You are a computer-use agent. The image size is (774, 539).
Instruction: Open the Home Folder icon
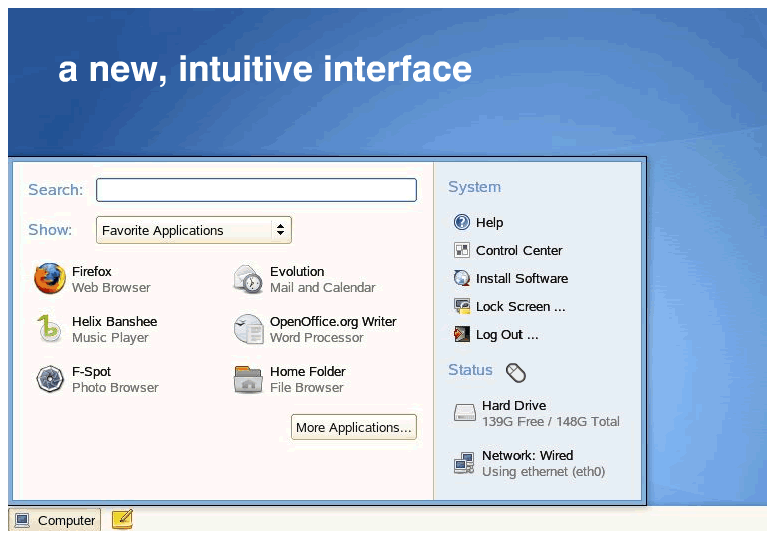pos(248,379)
